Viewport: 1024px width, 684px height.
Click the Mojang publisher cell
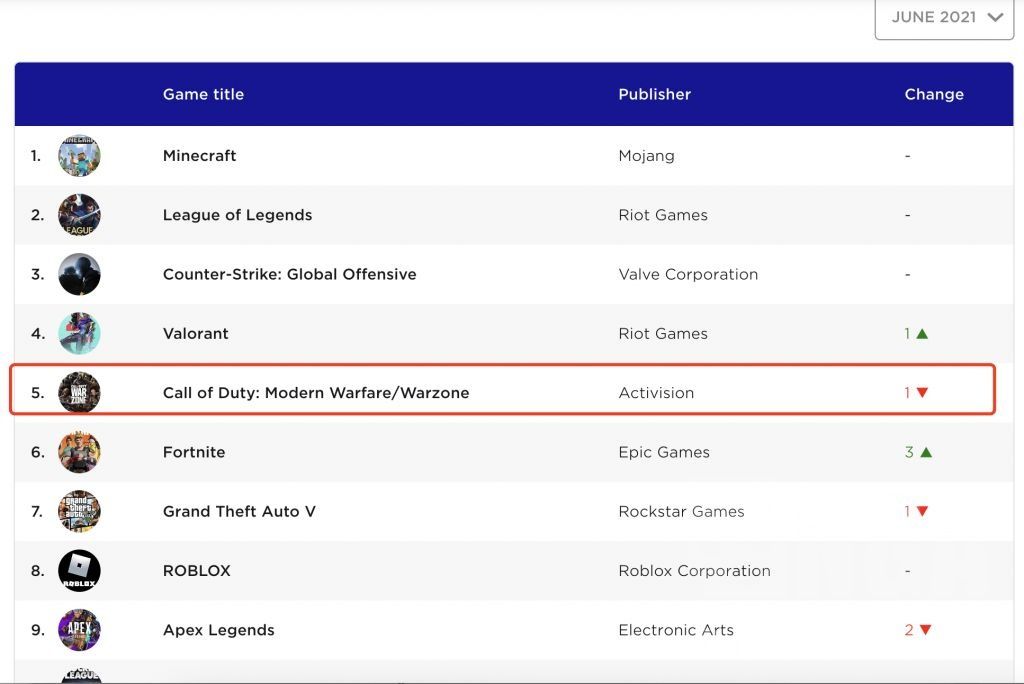[647, 156]
